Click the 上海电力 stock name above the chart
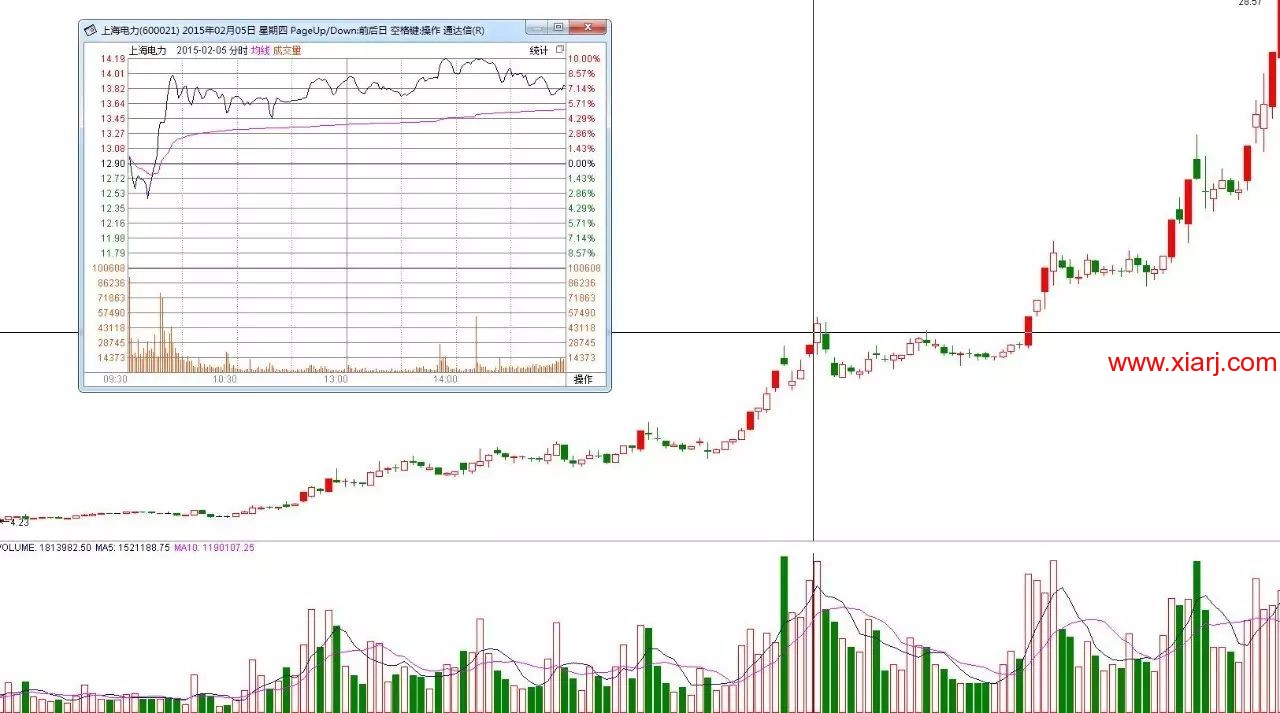Screen dimensions: 1280x713 click(x=148, y=50)
